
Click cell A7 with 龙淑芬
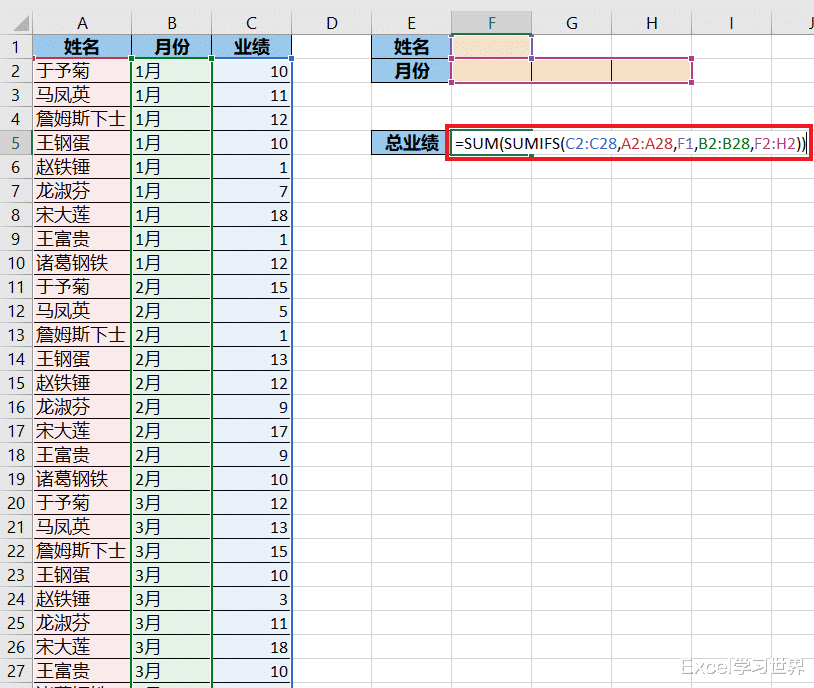pyautogui.click(x=82, y=191)
